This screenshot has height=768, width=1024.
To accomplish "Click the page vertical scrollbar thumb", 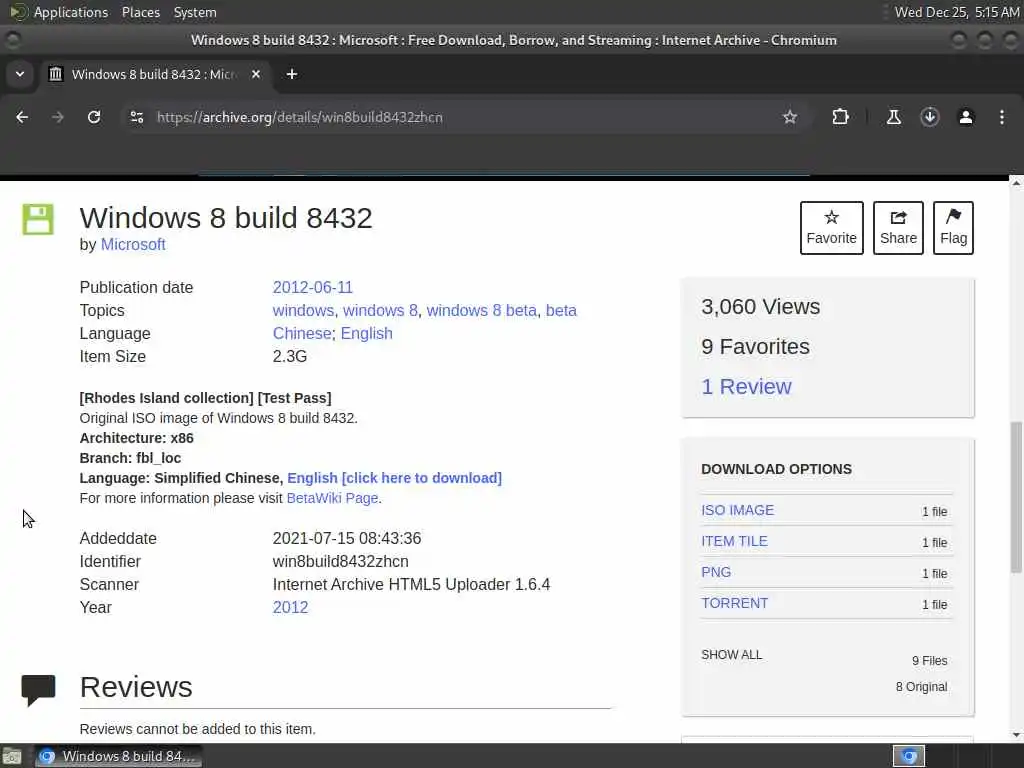I will [x=1016, y=496].
